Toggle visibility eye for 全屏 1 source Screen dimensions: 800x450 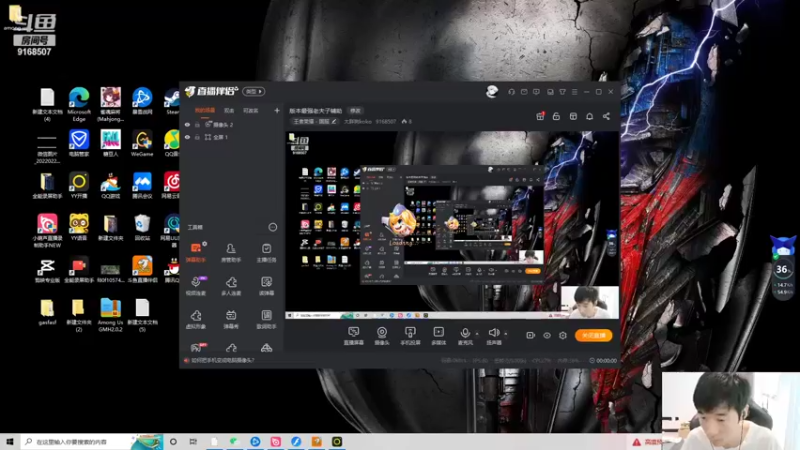click(187, 137)
